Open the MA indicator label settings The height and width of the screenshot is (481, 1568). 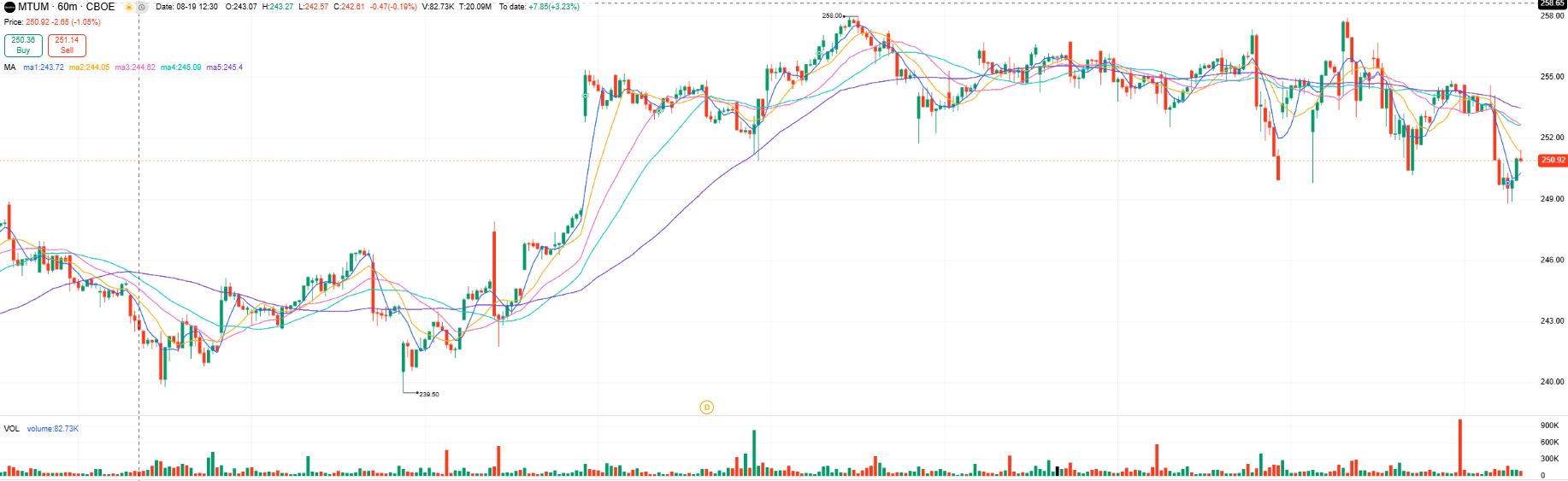pos(9,67)
